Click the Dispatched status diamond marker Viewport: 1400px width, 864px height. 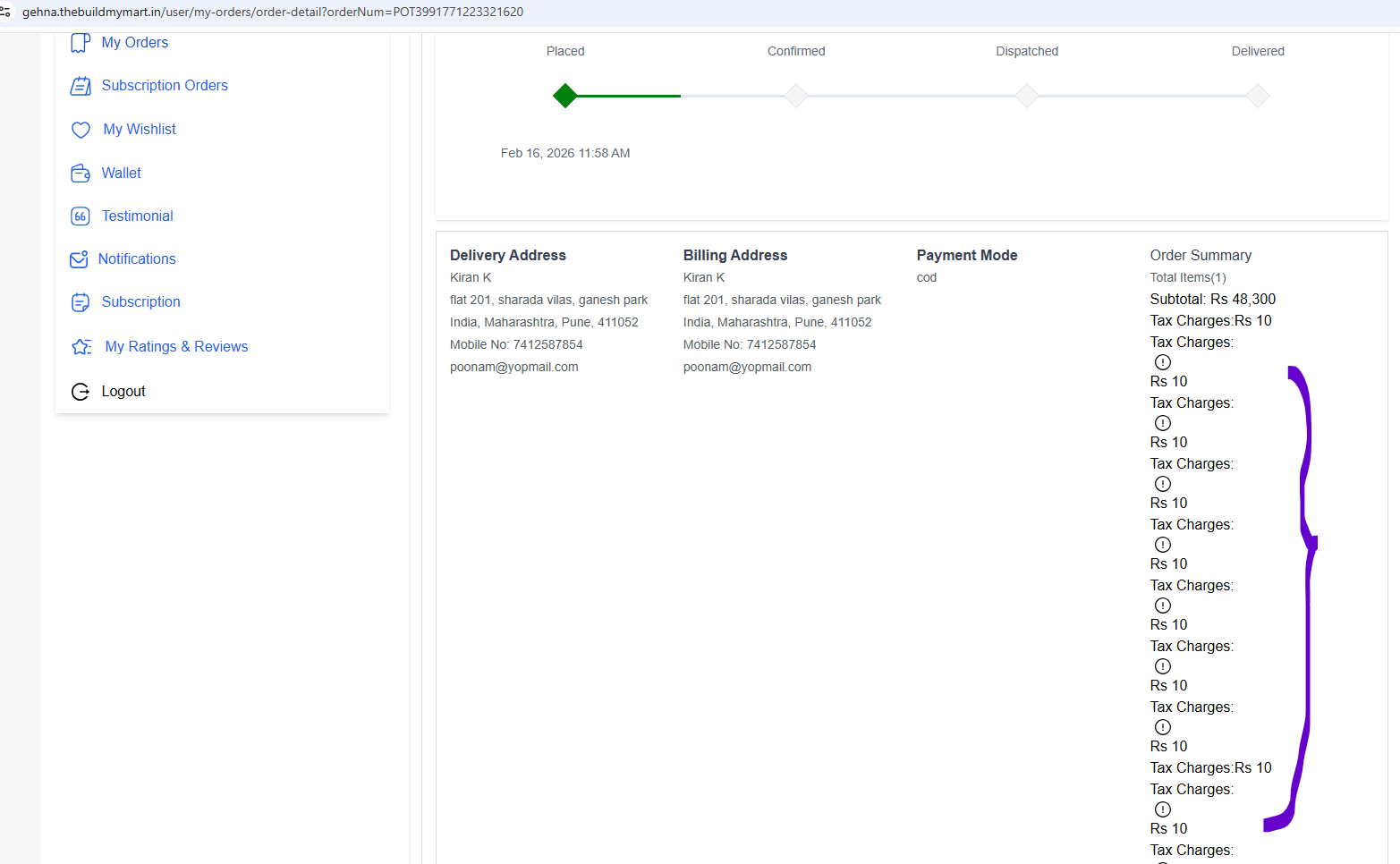[1027, 96]
